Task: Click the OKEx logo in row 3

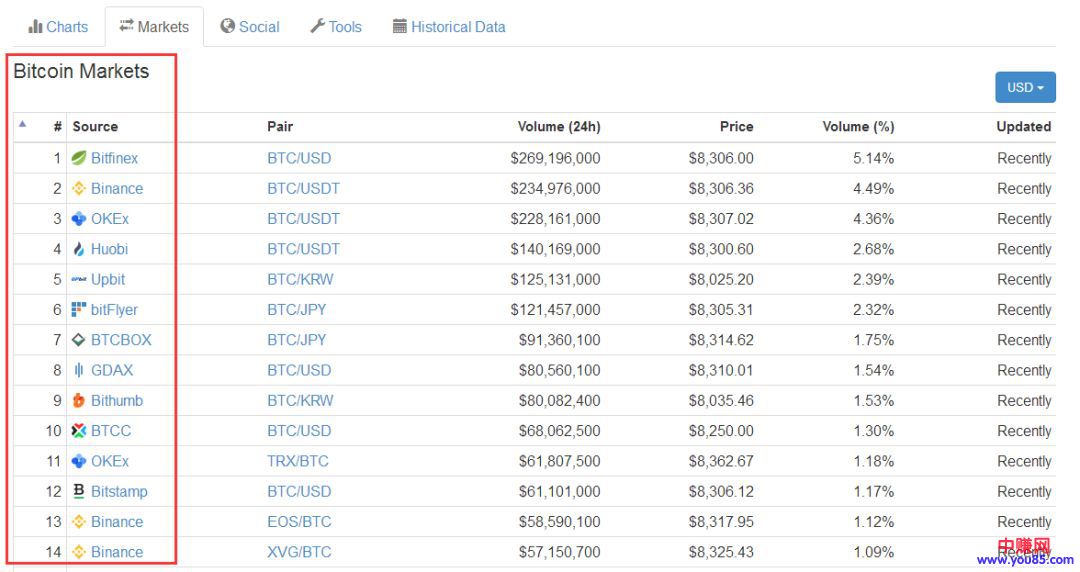Action: (79, 219)
